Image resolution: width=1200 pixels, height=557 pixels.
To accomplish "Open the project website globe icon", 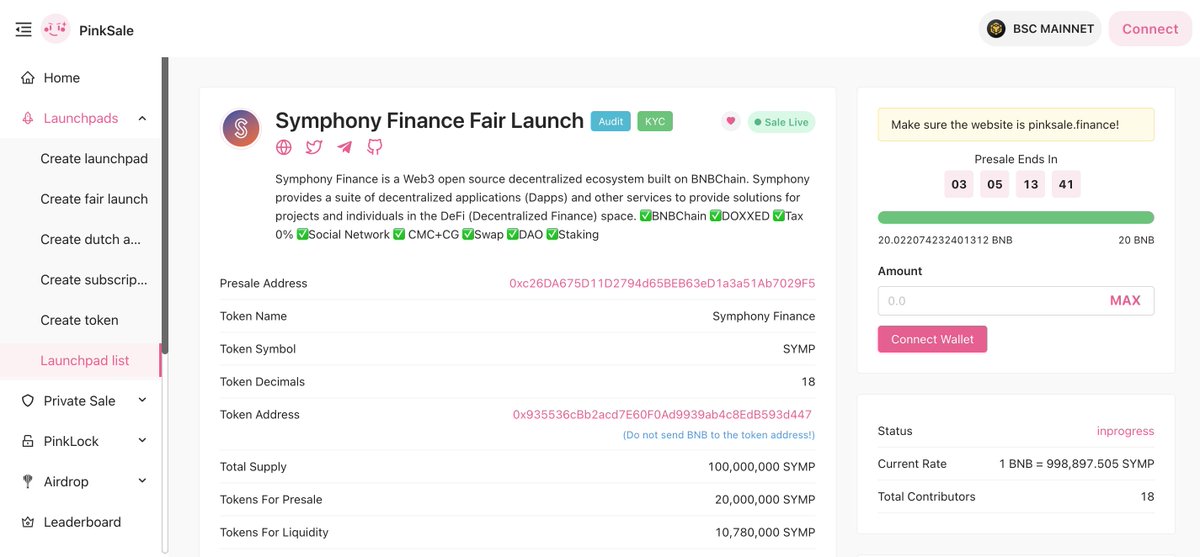I will tap(284, 147).
